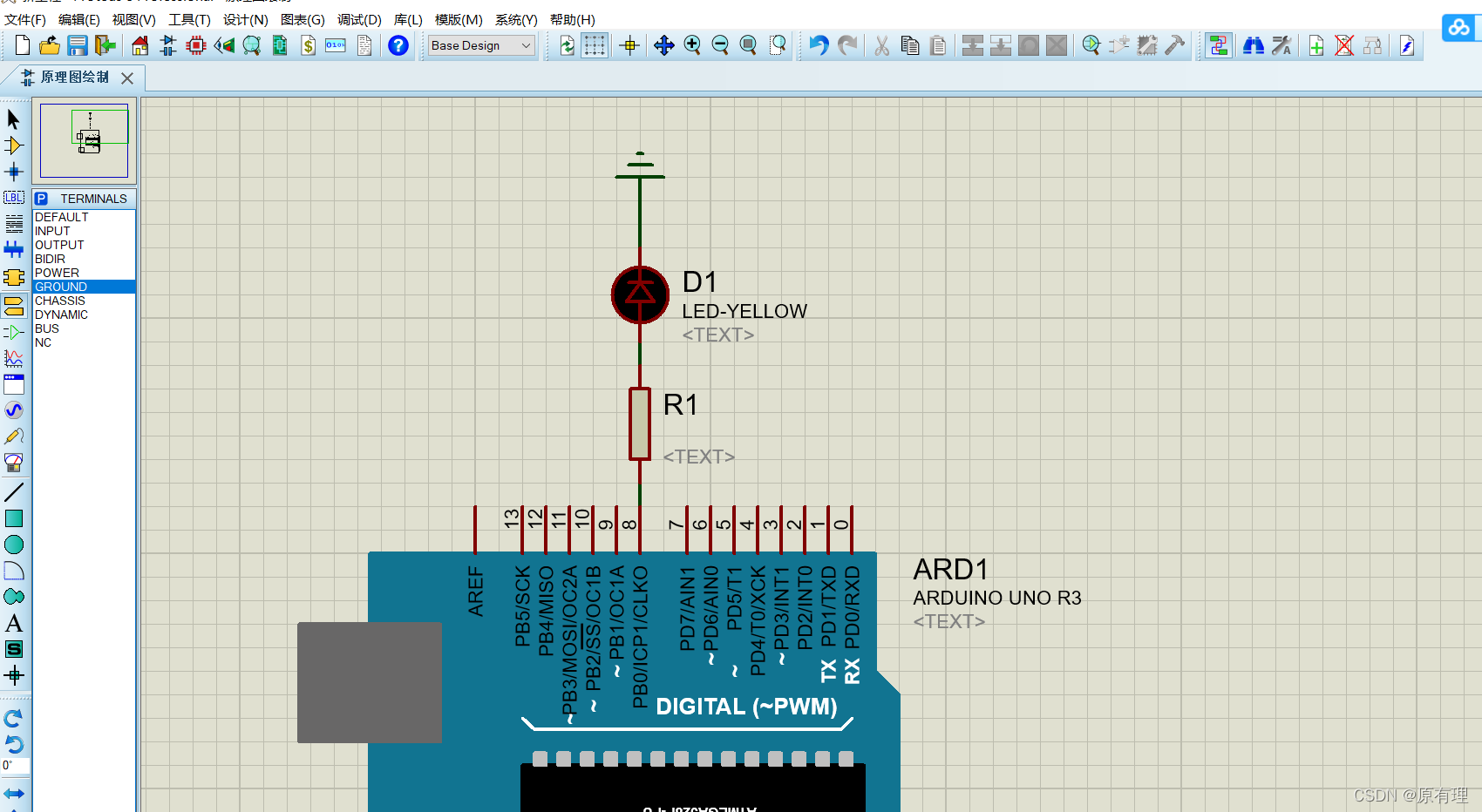Open a project using the folder icon
The height and width of the screenshot is (812, 1482).
tap(50, 45)
